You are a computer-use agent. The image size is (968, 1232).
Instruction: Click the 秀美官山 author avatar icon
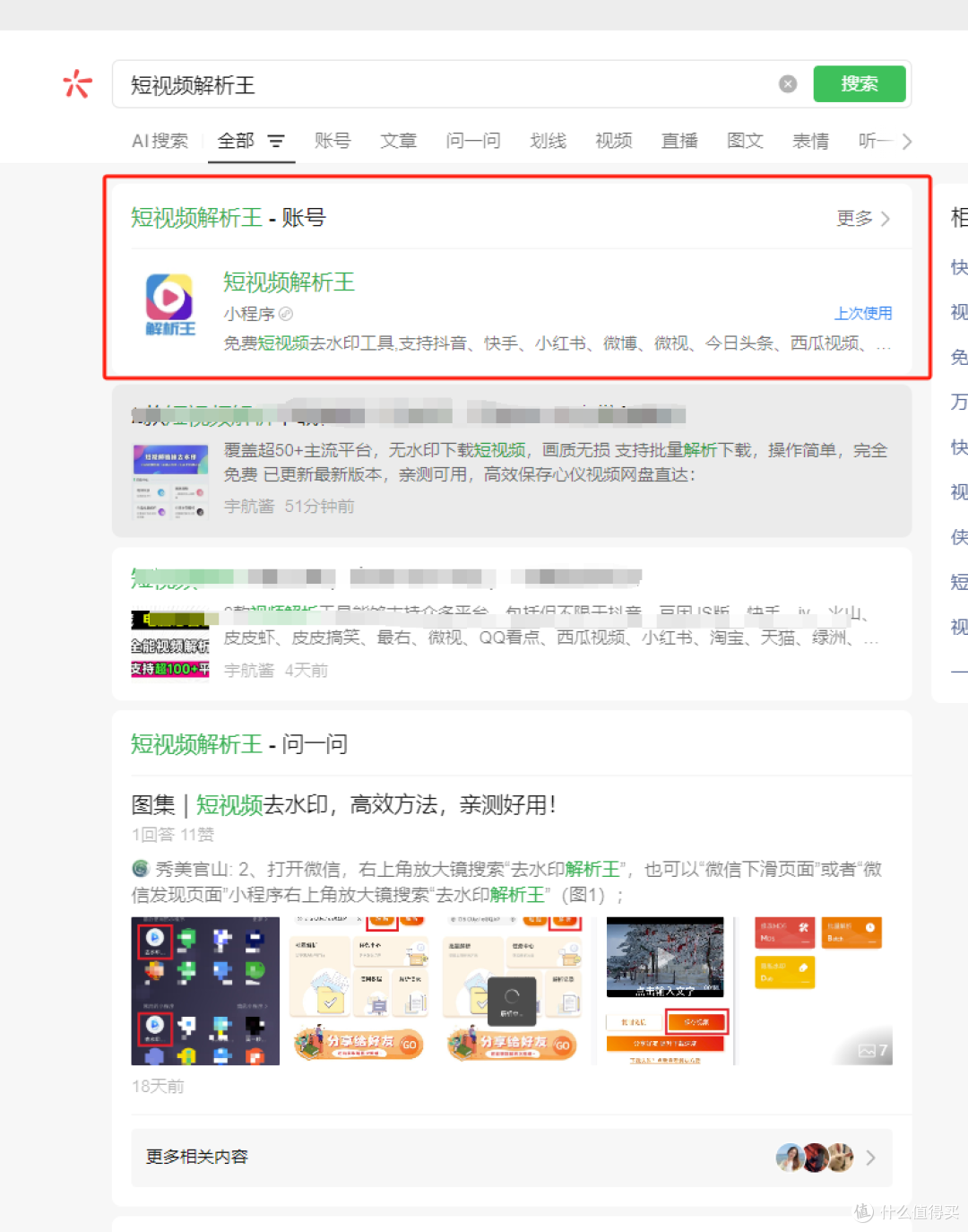pyautogui.click(x=141, y=869)
